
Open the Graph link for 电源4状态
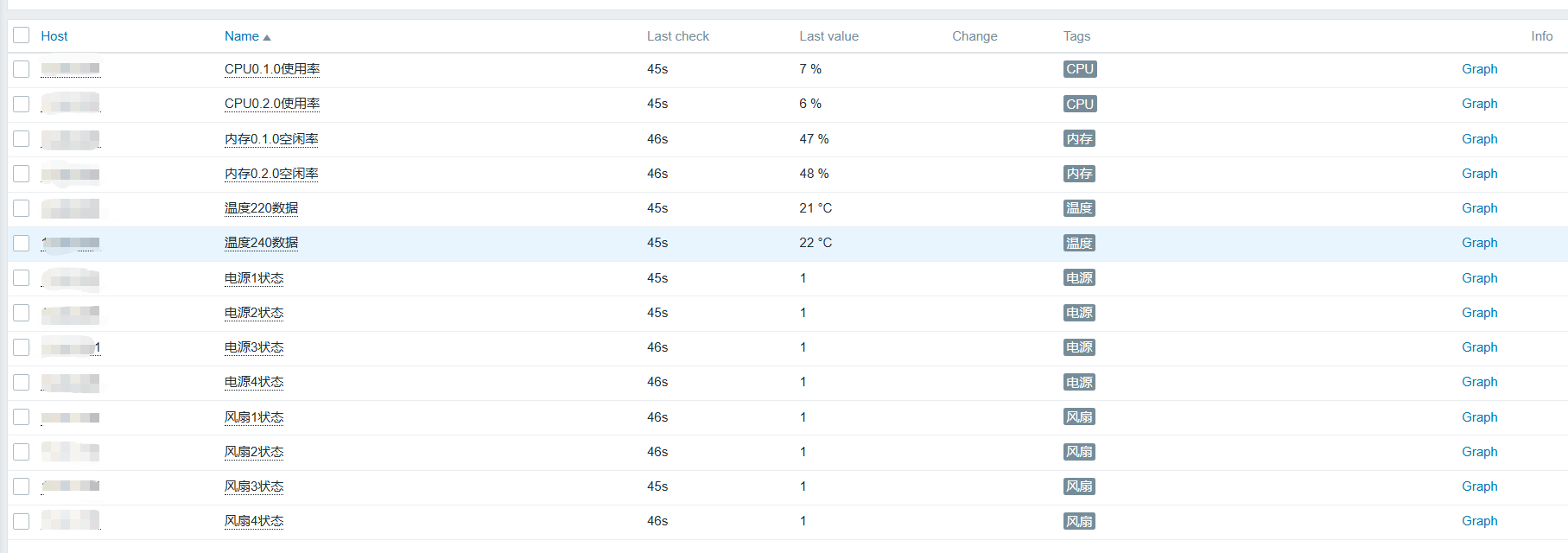1479,382
